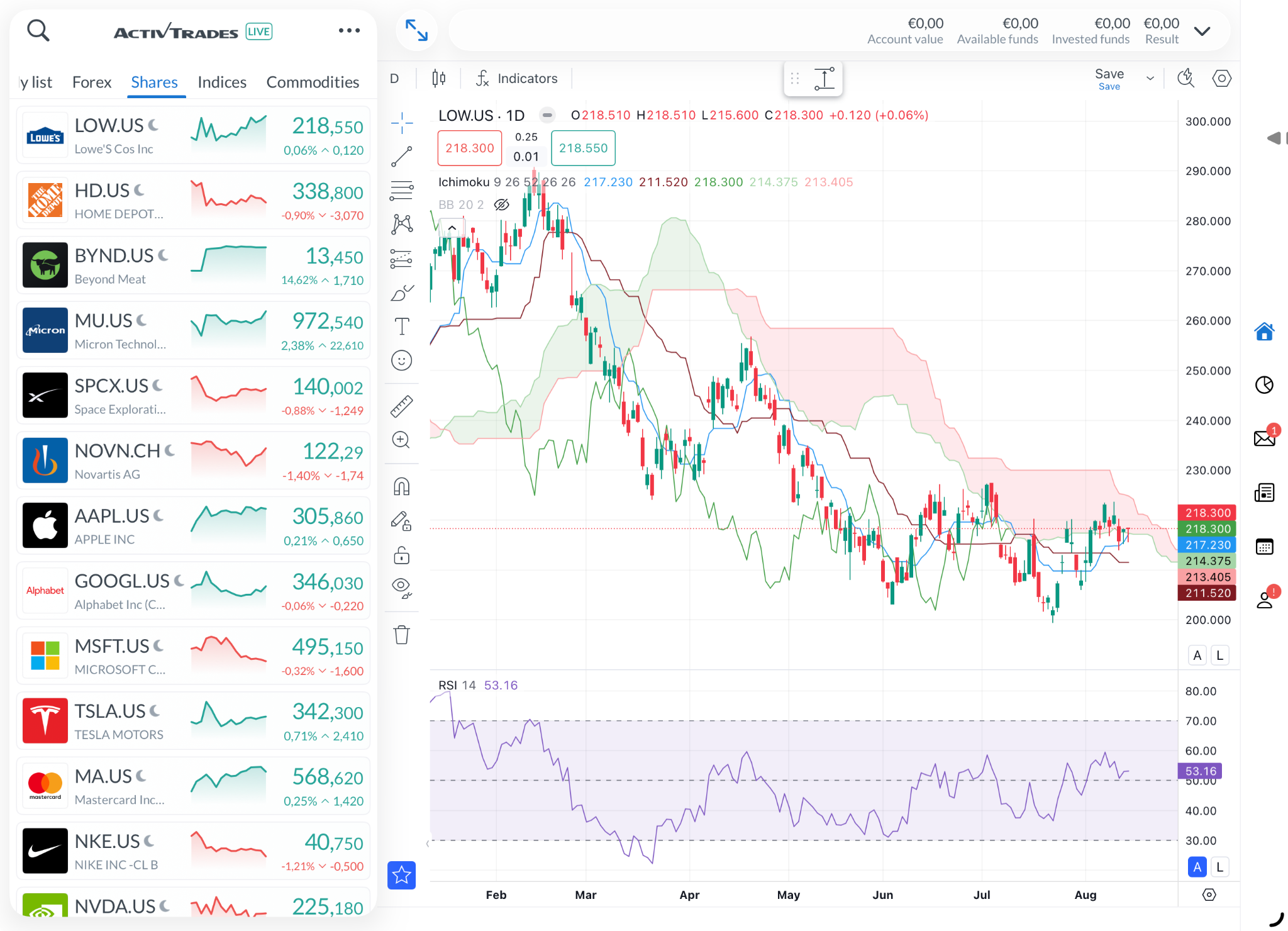This screenshot has height=931, width=1288.
Task: Toggle hide all drawings eye icon
Action: pos(402,588)
